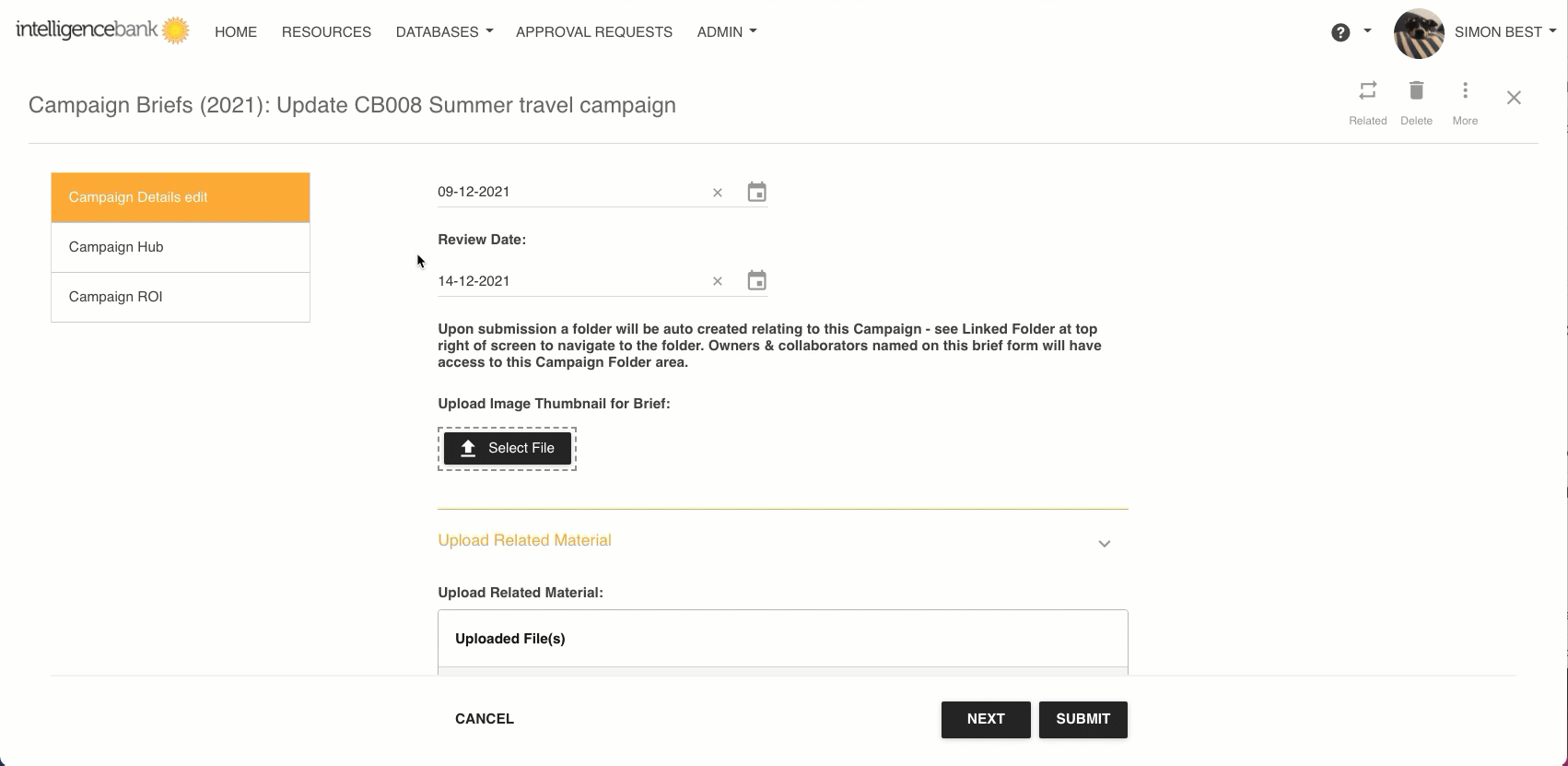Open calendar picker for 09-12-2021 date
The image size is (1568, 766).
coord(756,193)
